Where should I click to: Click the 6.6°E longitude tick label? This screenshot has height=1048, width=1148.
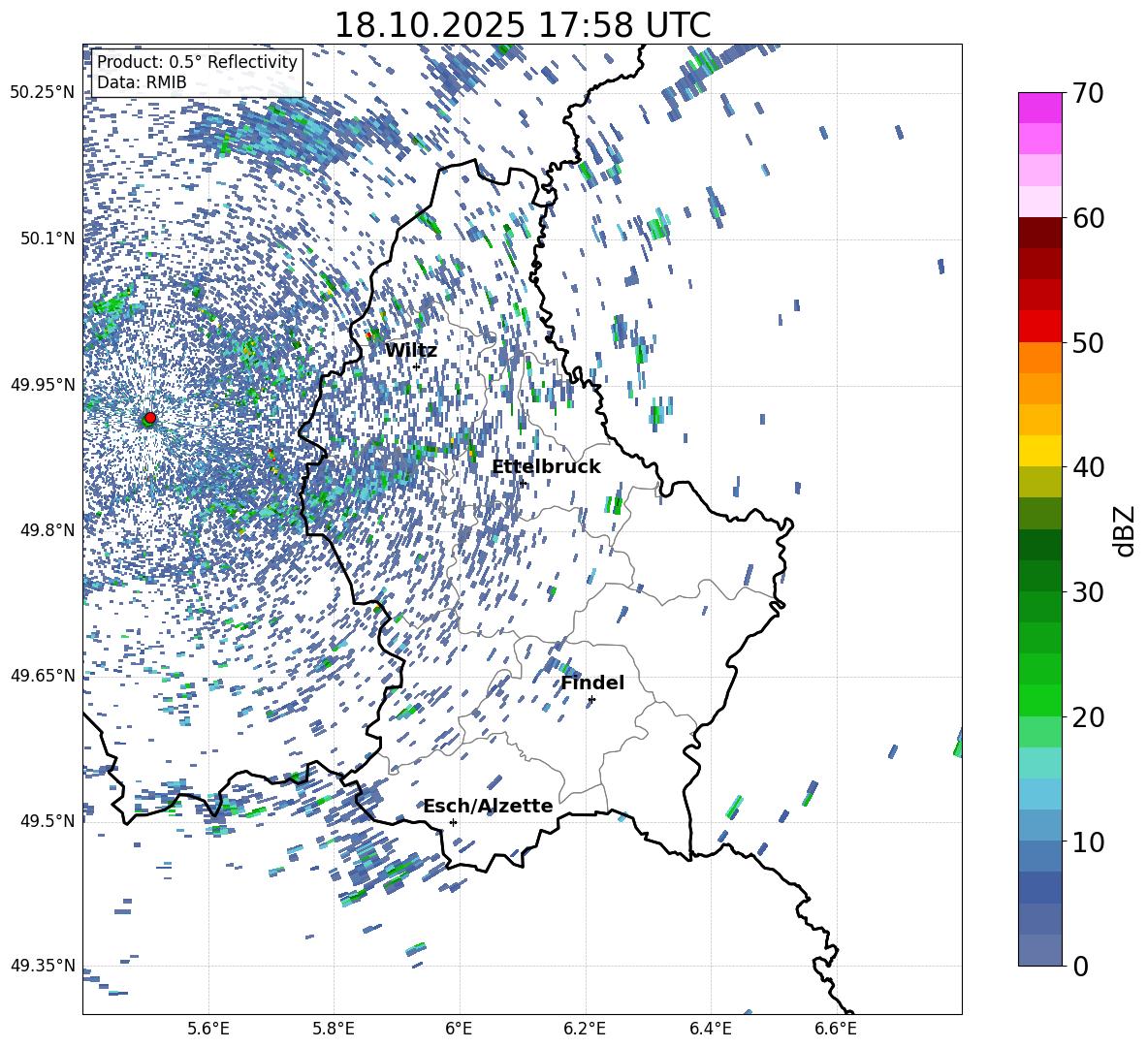pyautogui.click(x=835, y=1028)
